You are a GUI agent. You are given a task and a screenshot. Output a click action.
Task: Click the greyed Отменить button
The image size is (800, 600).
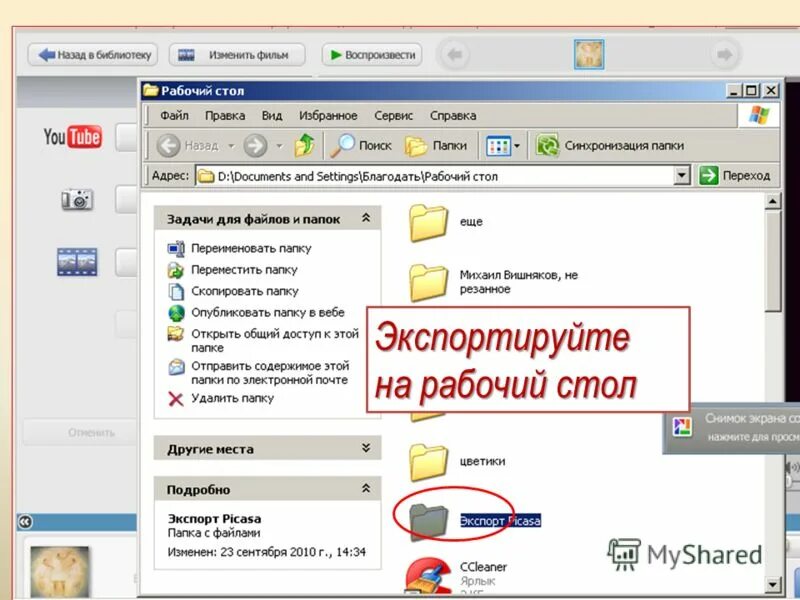click(x=81, y=433)
